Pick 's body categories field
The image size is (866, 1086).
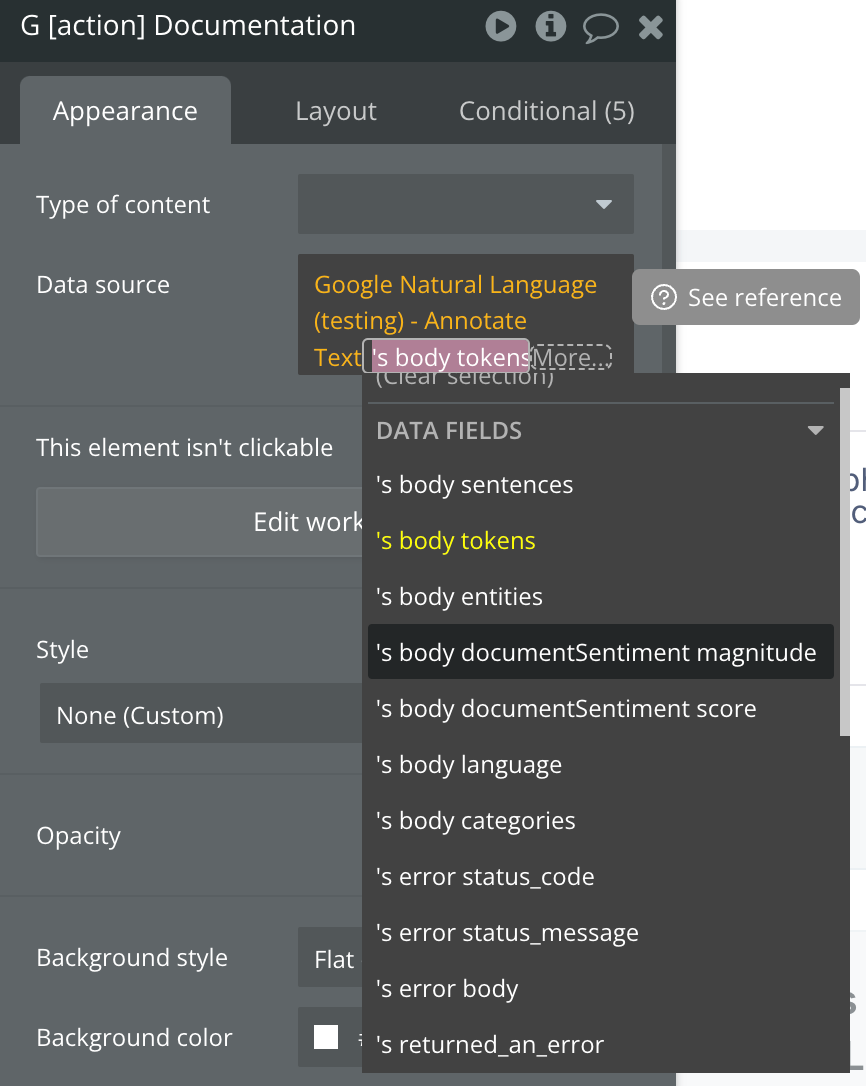[601, 821]
